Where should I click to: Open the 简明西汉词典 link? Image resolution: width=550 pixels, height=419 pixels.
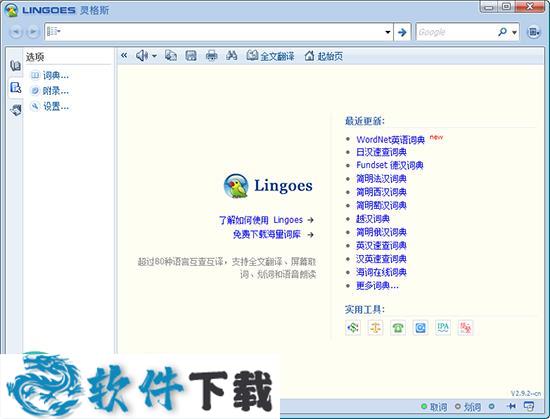pyautogui.click(x=381, y=192)
